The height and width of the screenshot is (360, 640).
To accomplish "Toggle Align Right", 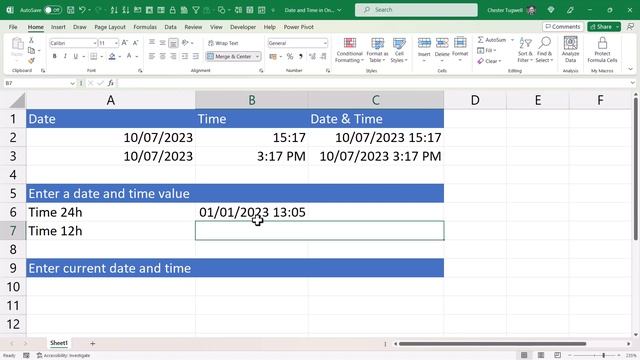I will pyautogui.click(x=173, y=56).
